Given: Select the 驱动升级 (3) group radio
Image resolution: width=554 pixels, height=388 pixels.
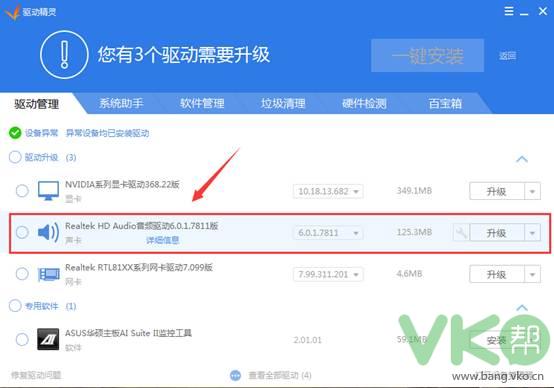Looking at the screenshot, I should coord(15,157).
